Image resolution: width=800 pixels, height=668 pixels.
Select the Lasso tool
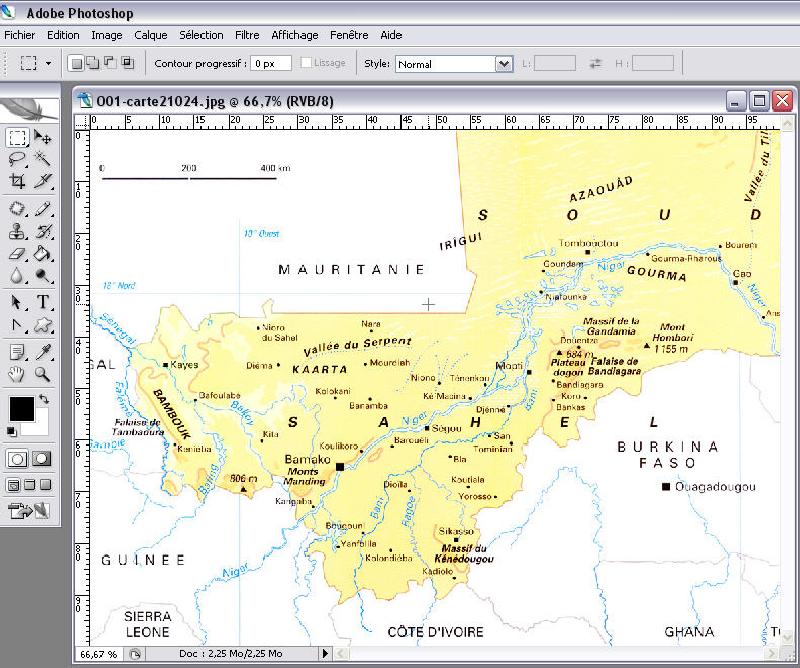[x=17, y=159]
